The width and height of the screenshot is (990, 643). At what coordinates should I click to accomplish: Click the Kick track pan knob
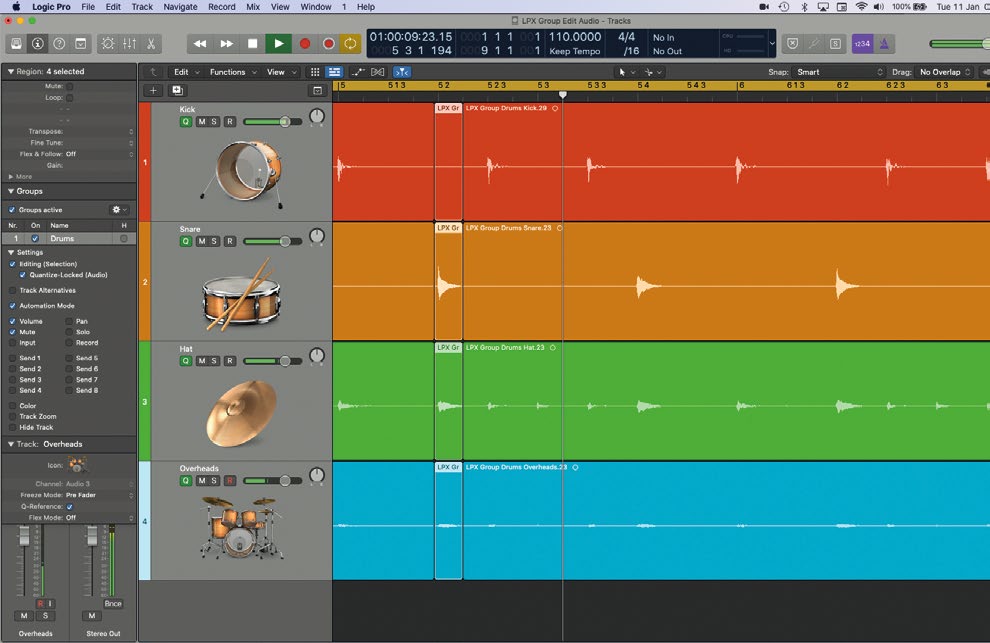coord(317,116)
